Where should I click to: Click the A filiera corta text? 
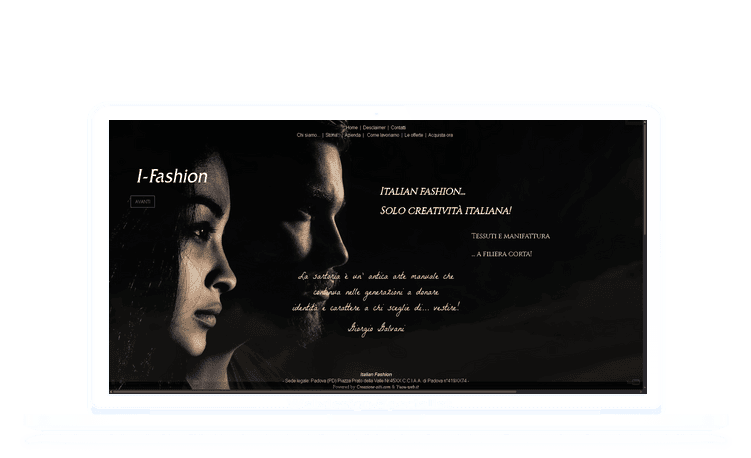504,254
